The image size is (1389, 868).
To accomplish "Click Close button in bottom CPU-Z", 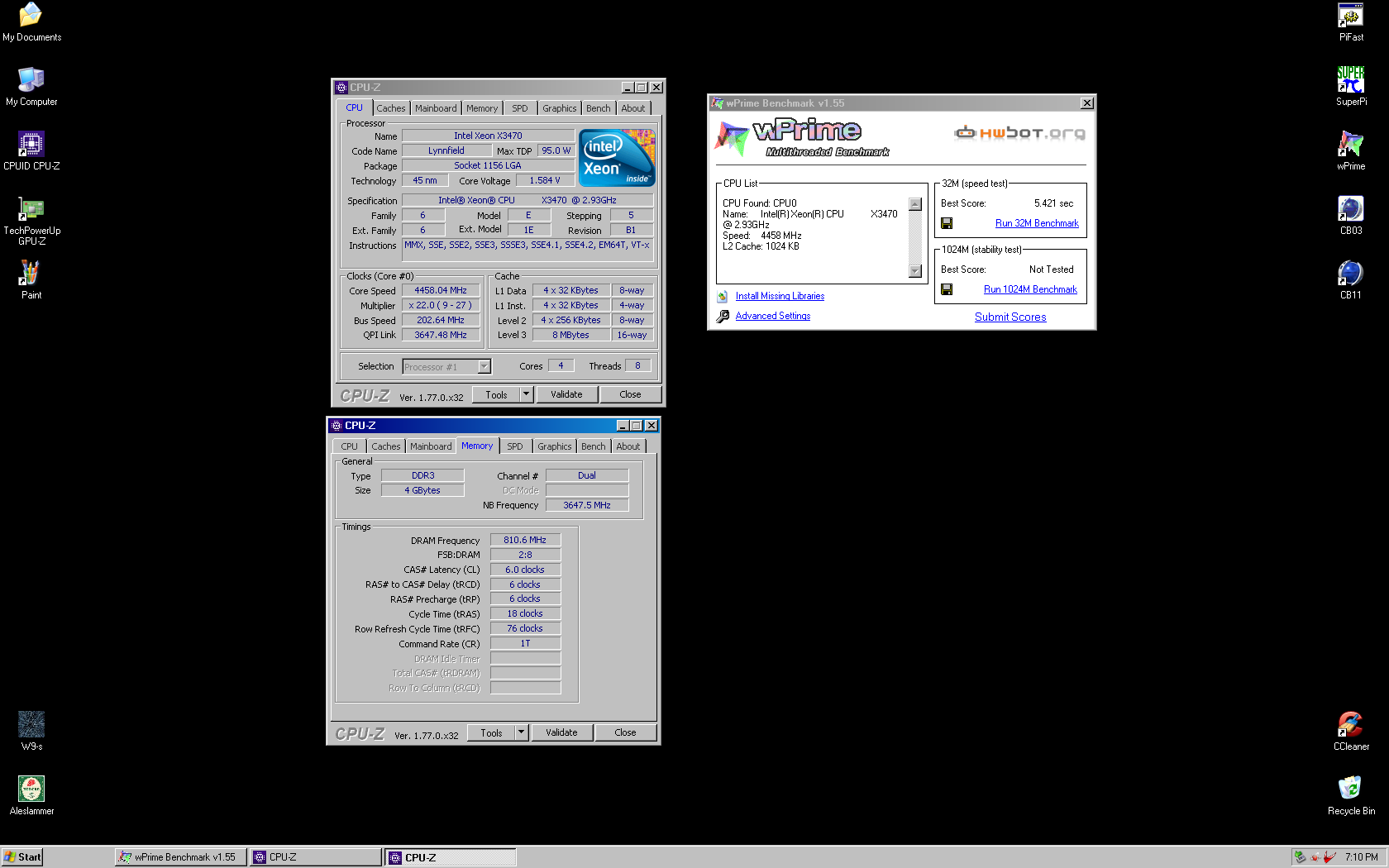I will pos(625,732).
